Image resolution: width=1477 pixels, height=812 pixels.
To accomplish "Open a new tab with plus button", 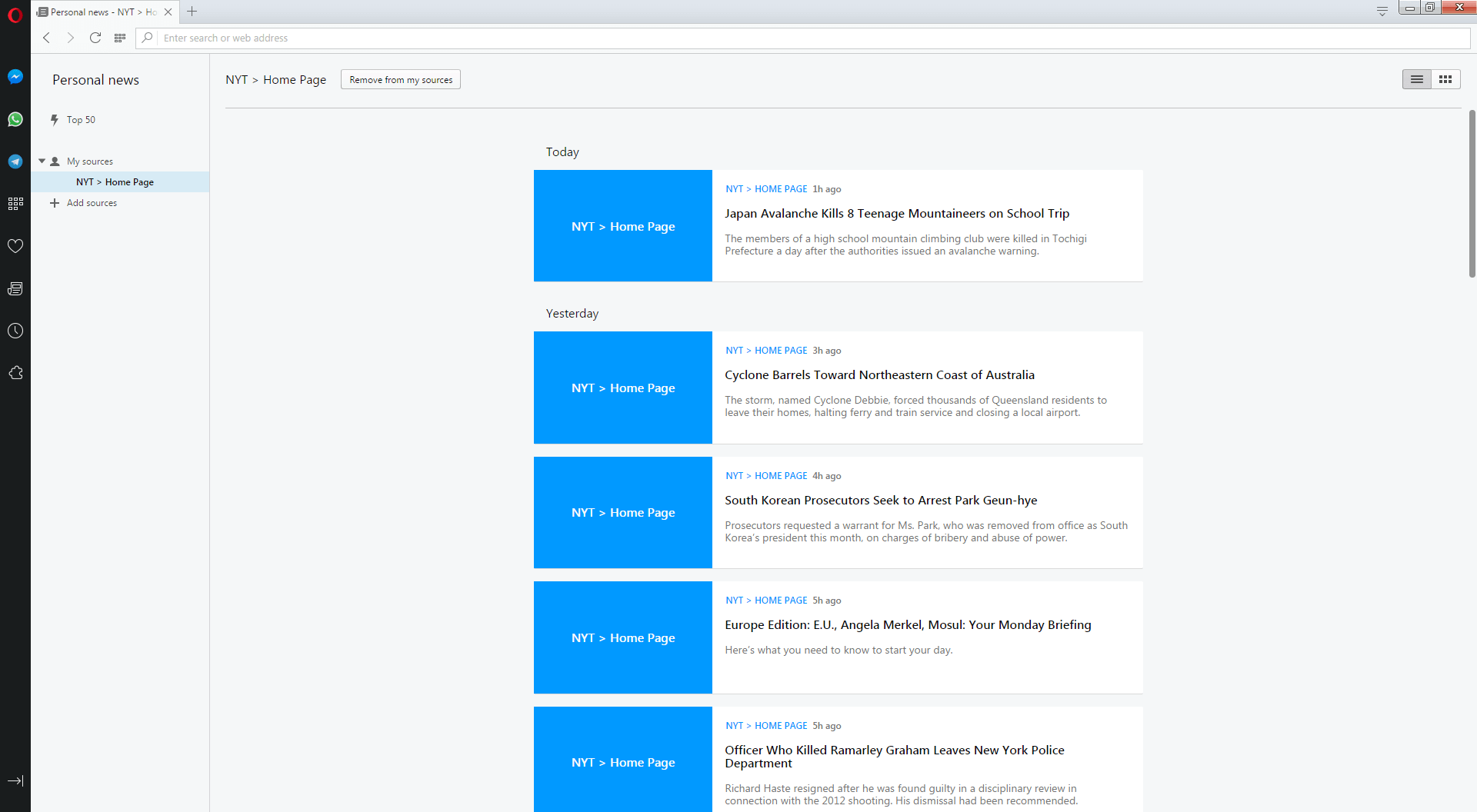I will 192,12.
